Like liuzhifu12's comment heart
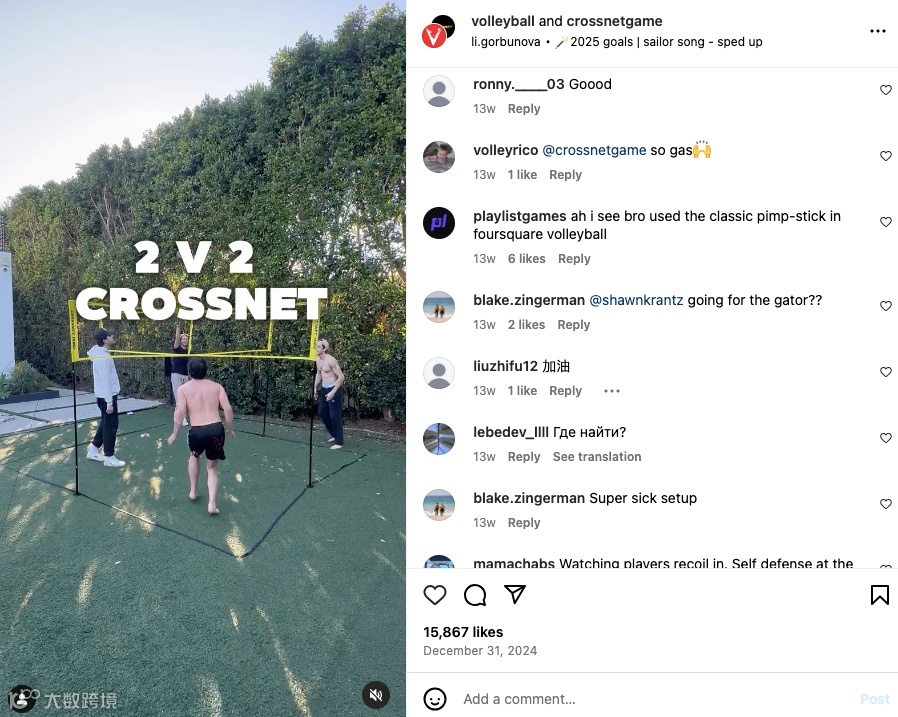 pos(886,372)
